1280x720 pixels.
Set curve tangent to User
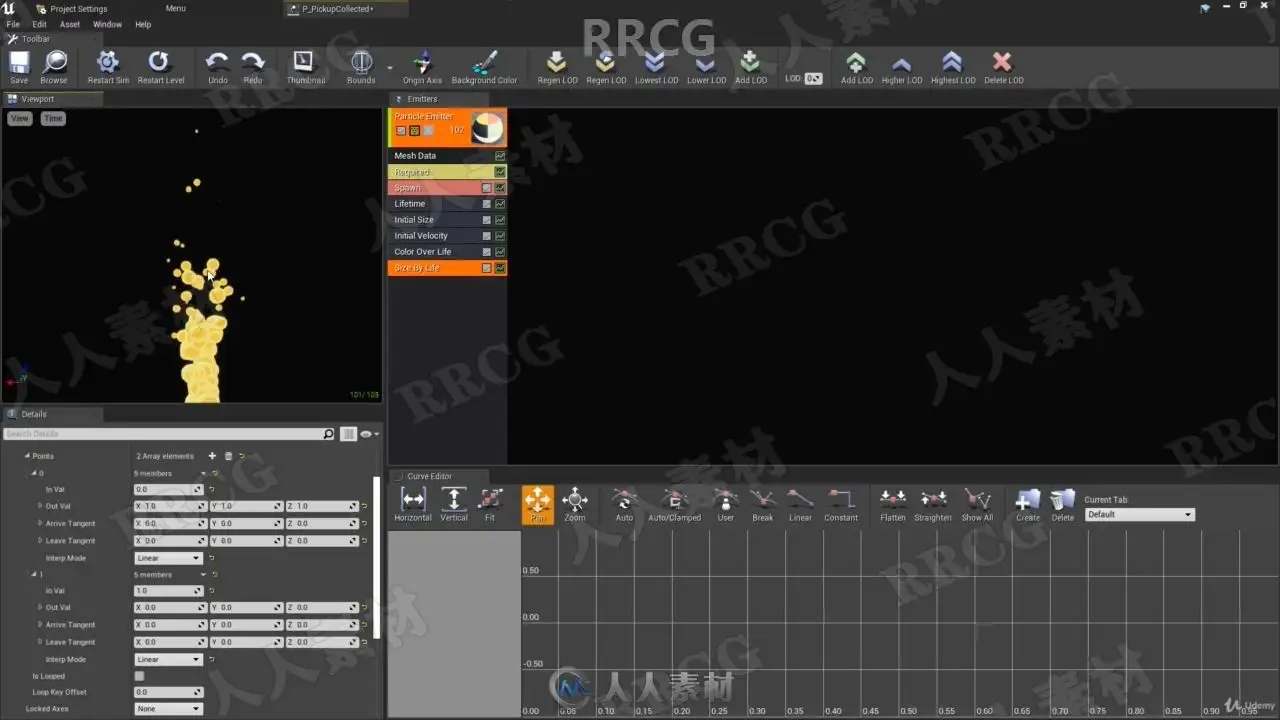726,505
